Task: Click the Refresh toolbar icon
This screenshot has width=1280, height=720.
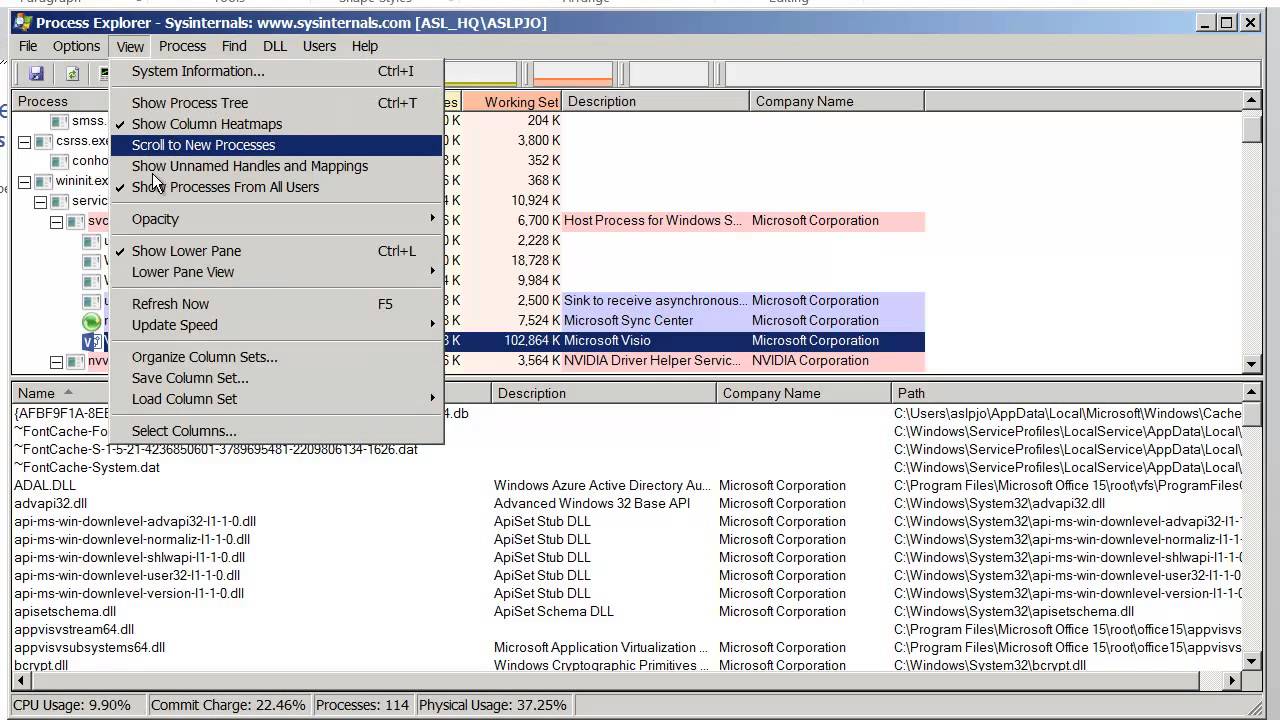Action: point(72,74)
